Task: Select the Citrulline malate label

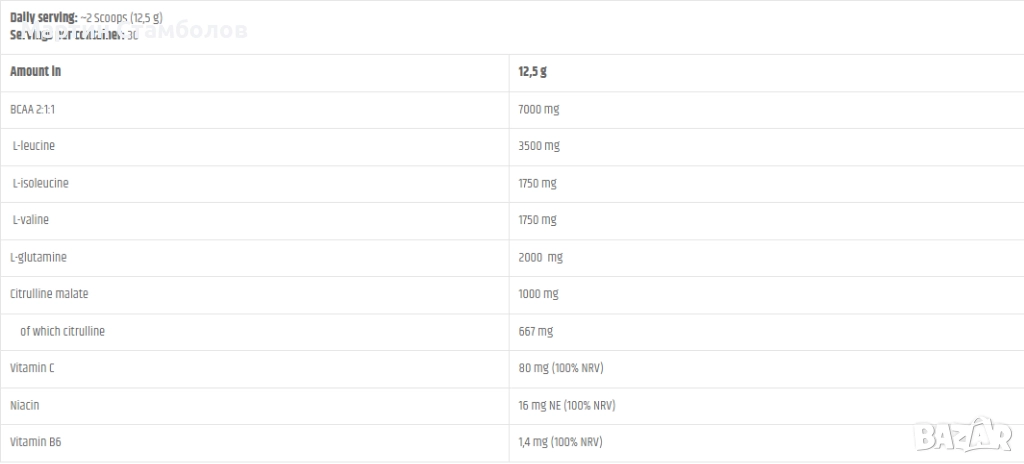Action: 49,294
